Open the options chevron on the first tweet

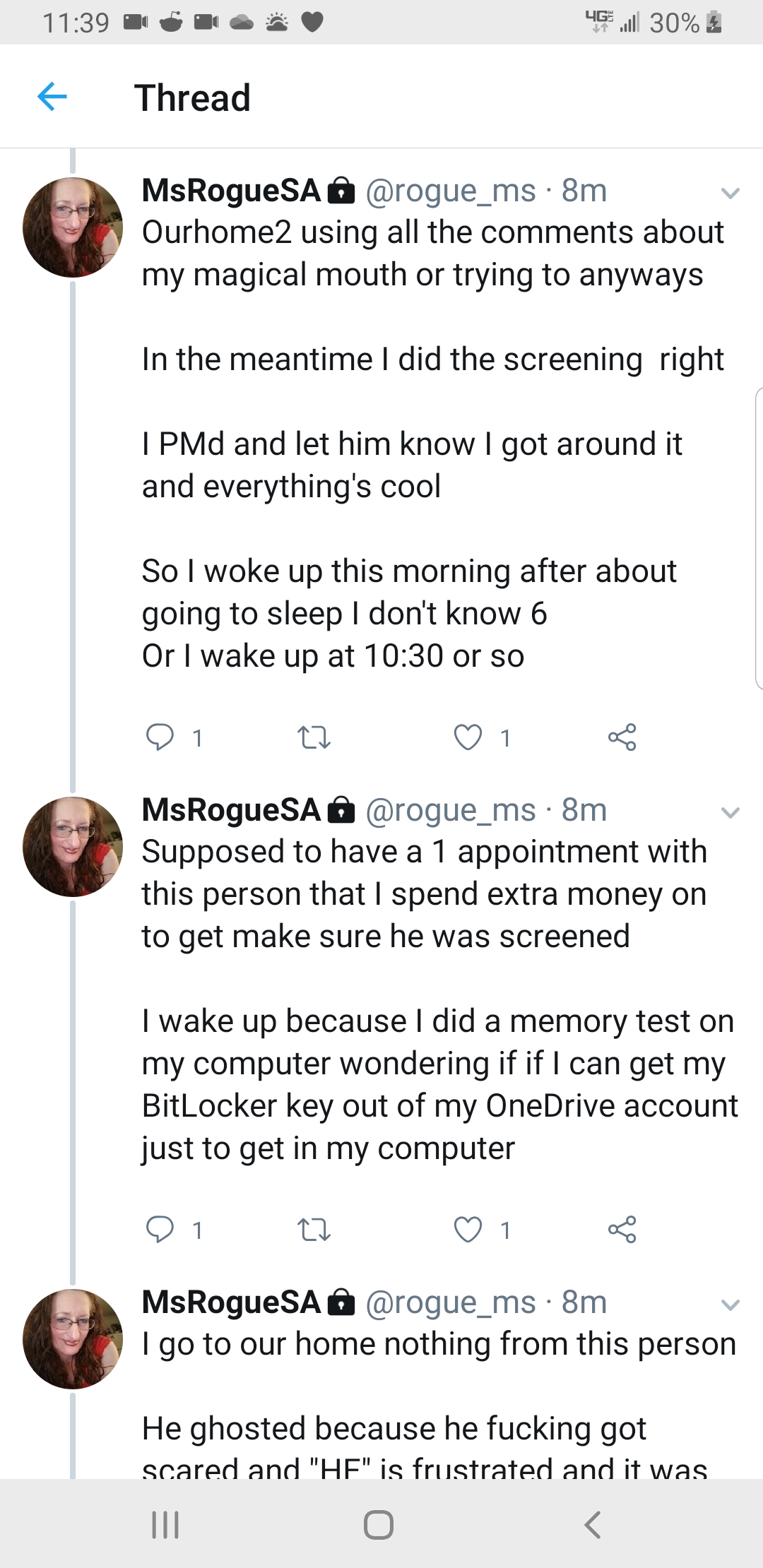coord(730,193)
